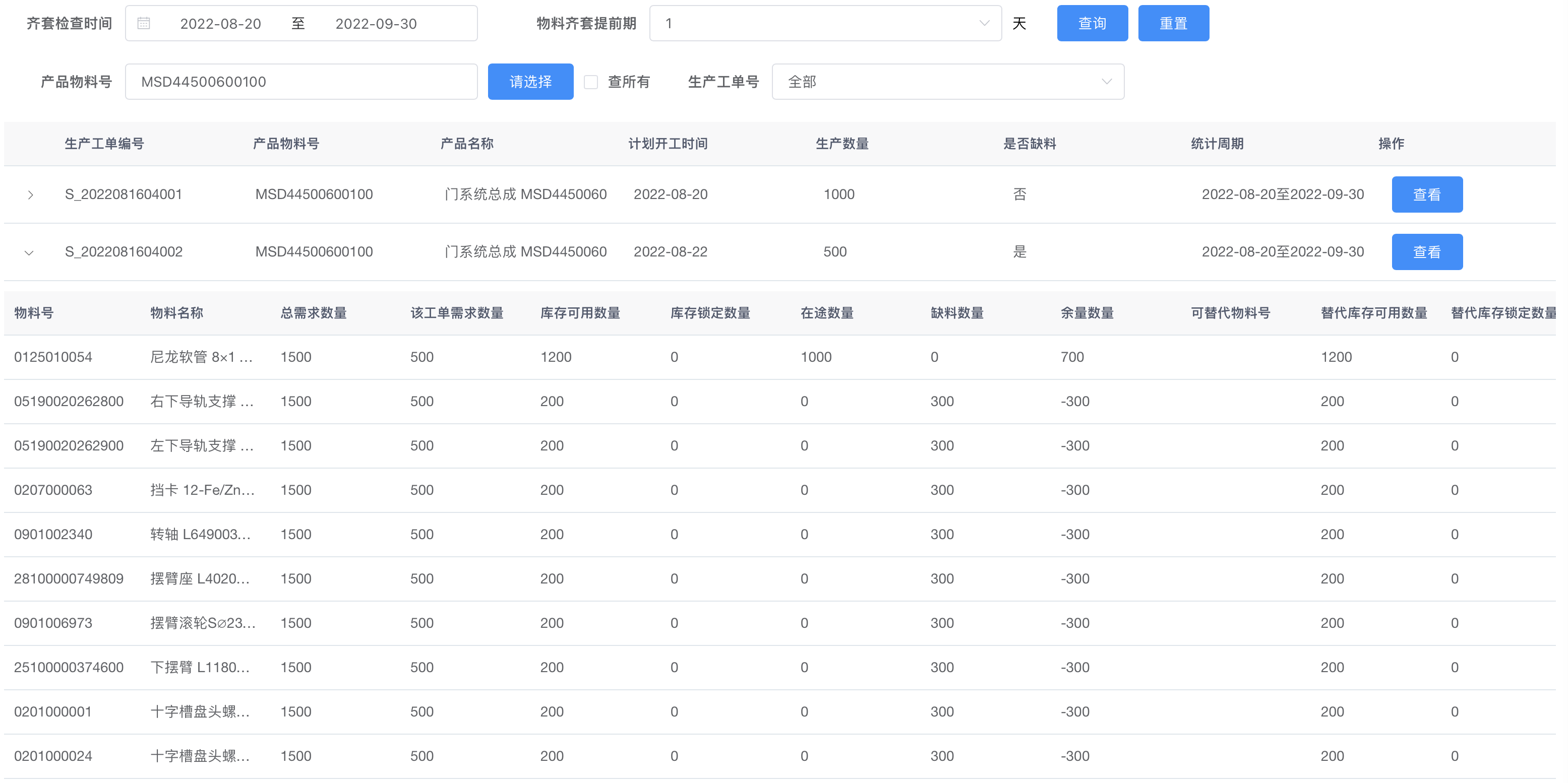Click planned start date 2022-08-22

(670, 252)
